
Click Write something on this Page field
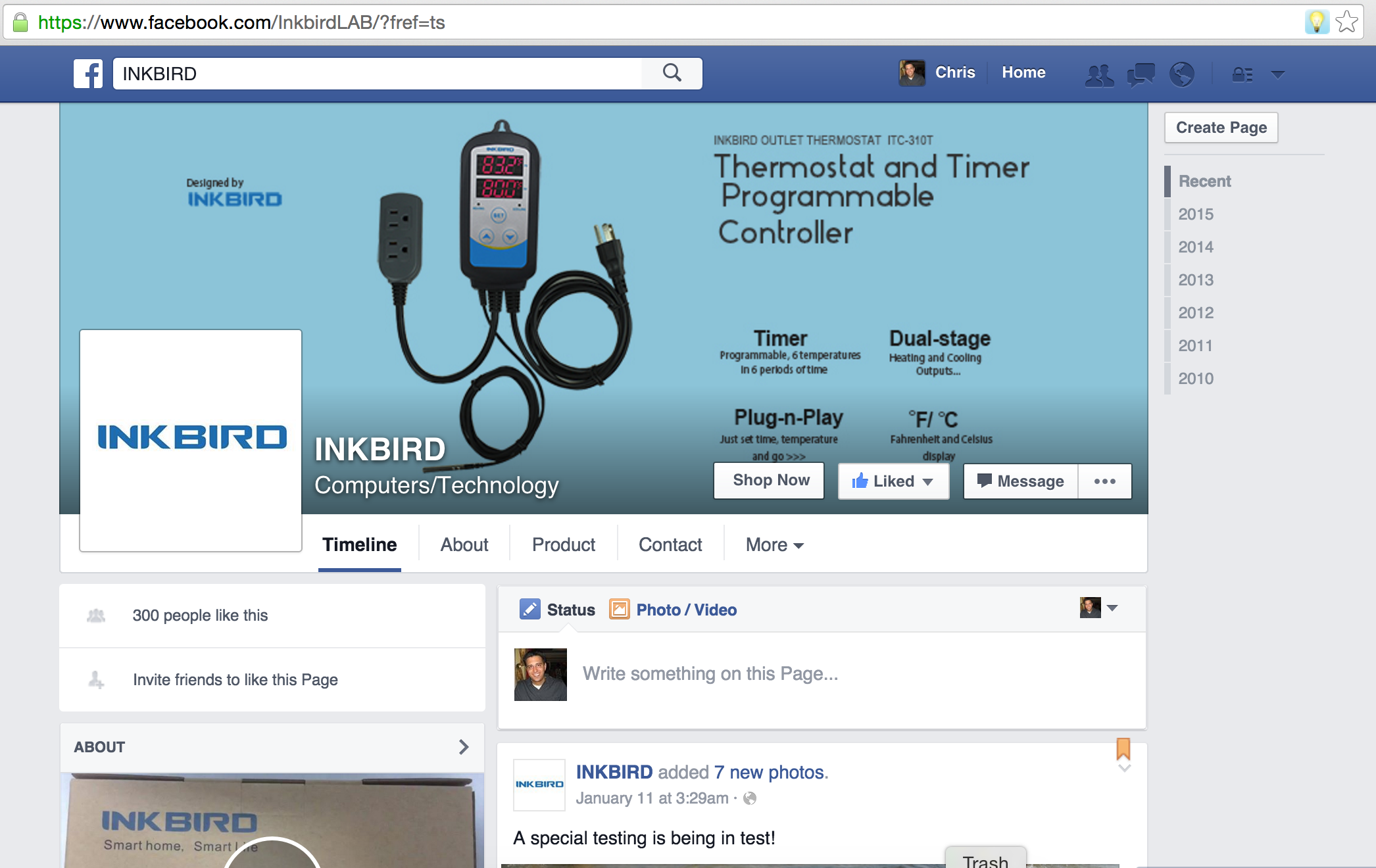pyautogui.click(x=710, y=674)
